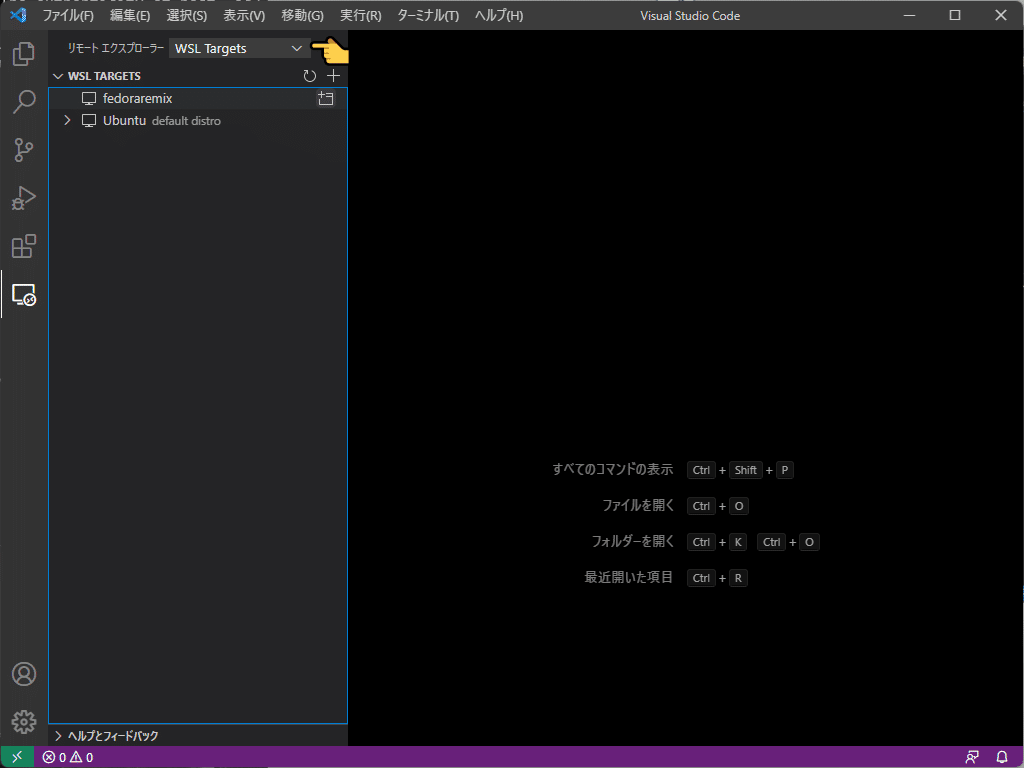Open the ファイル(F) menu
This screenshot has width=1024, height=768.
pyautogui.click(x=68, y=15)
